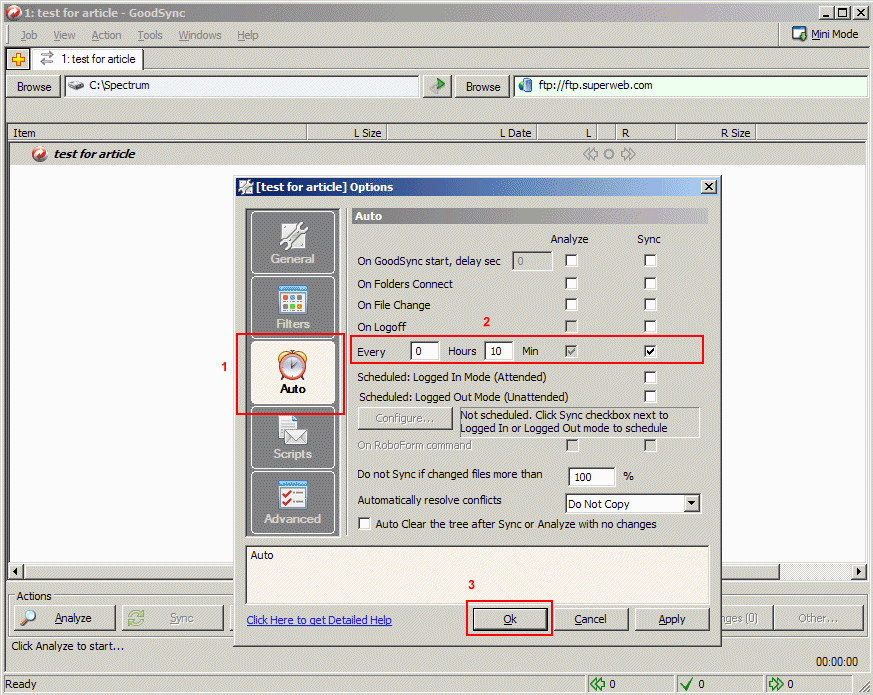Click the L Date column header
This screenshot has height=695, width=873.
click(463, 133)
